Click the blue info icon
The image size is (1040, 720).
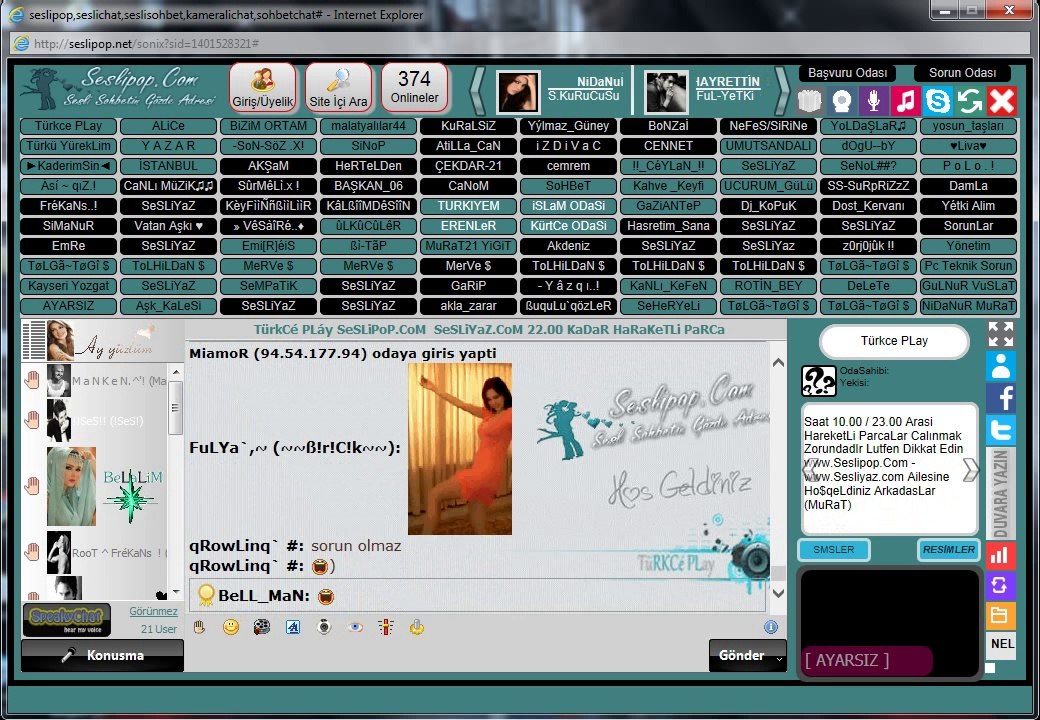tap(771, 627)
